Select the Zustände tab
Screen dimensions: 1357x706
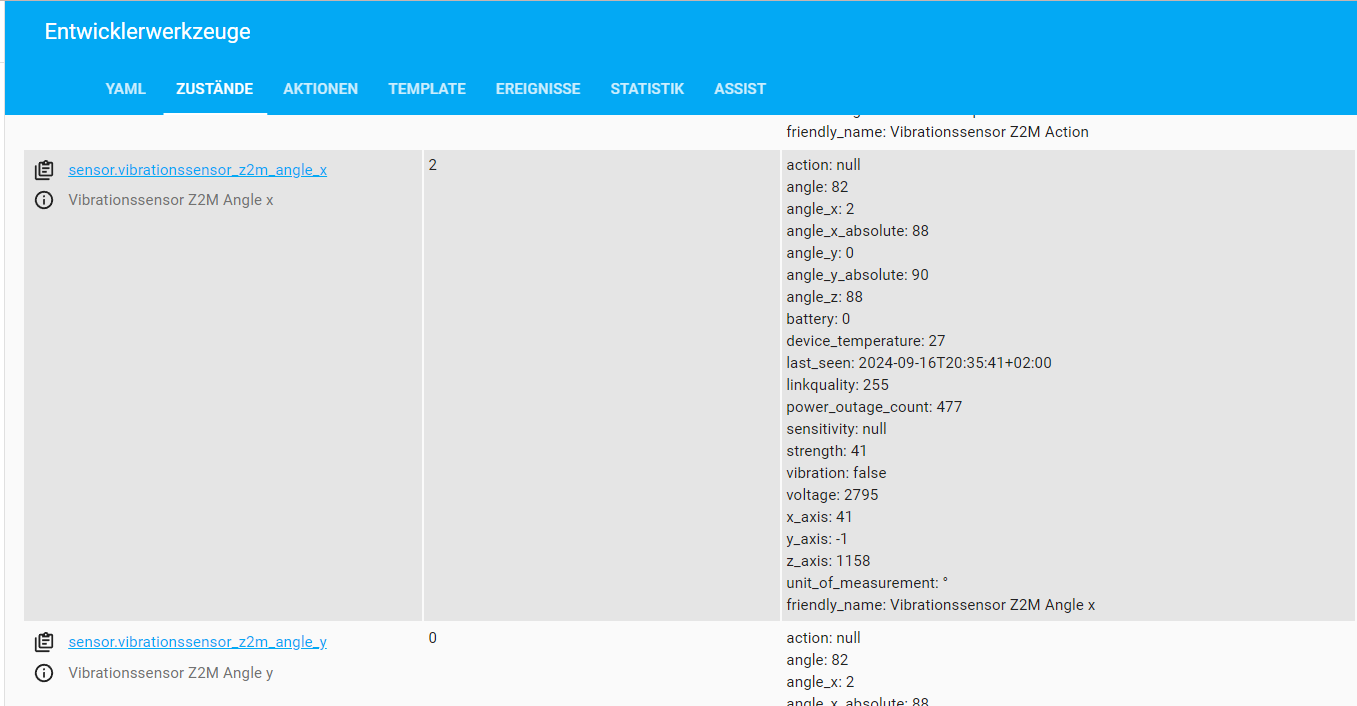(x=214, y=89)
